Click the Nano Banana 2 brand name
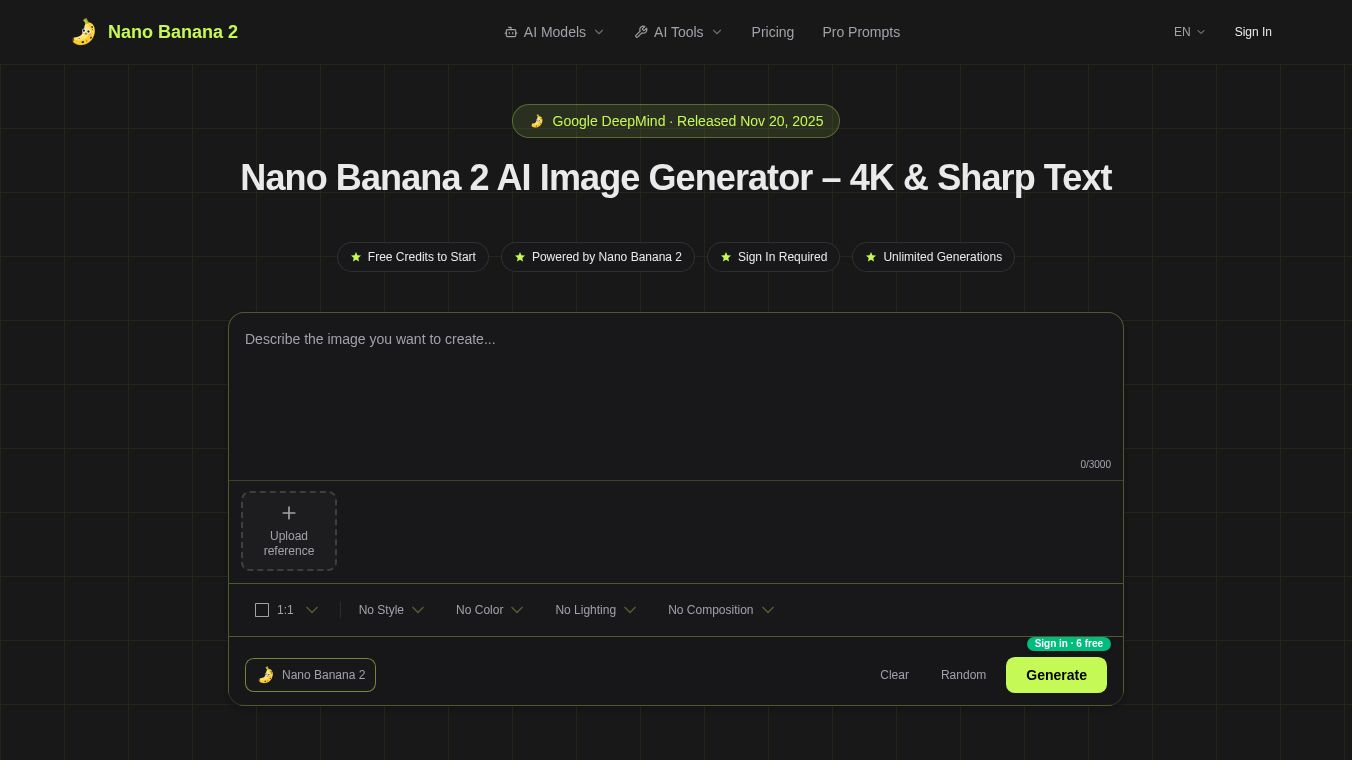1352x760 pixels. [x=173, y=32]
